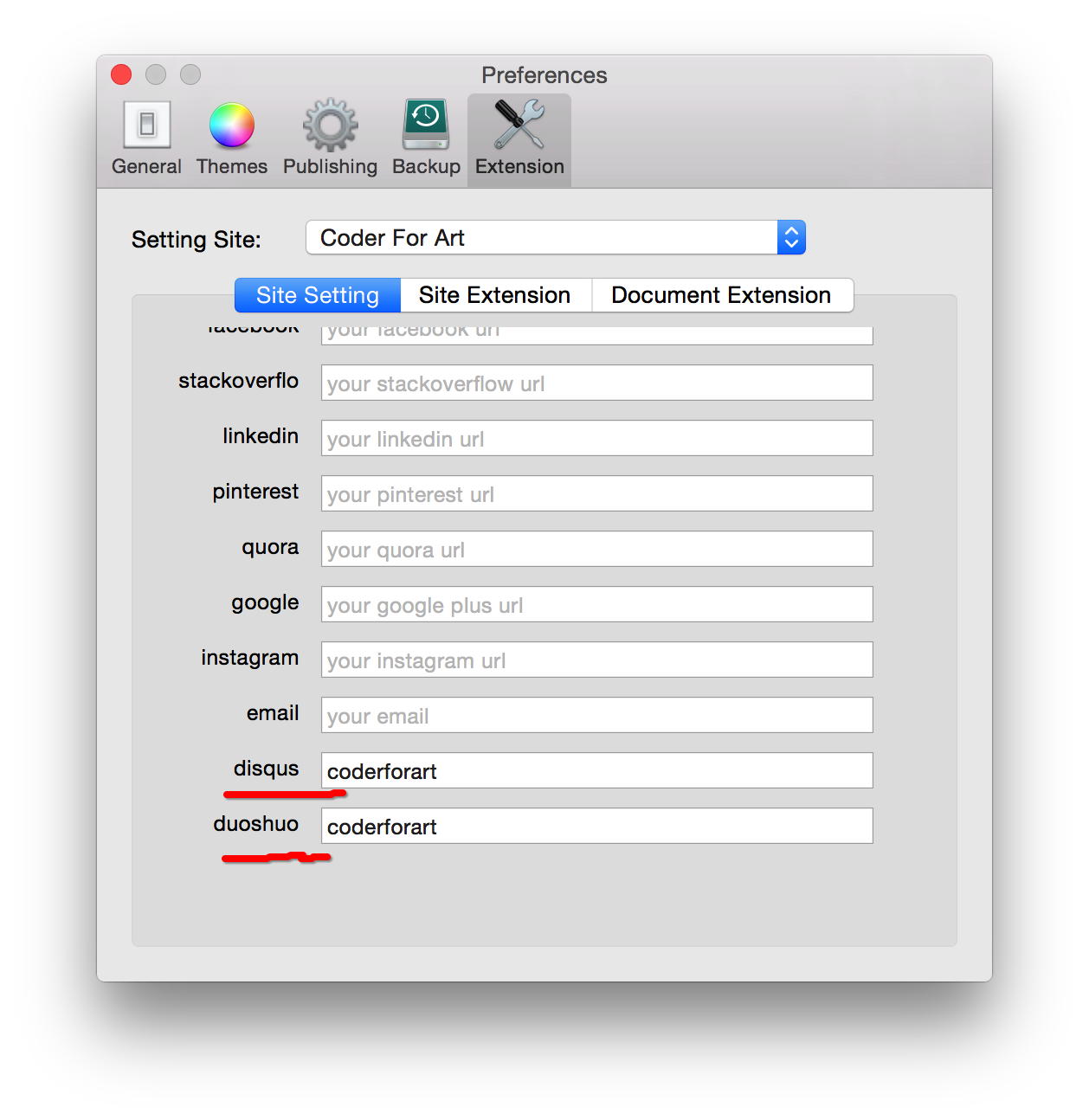Click the pinterest label

[256, 492]
